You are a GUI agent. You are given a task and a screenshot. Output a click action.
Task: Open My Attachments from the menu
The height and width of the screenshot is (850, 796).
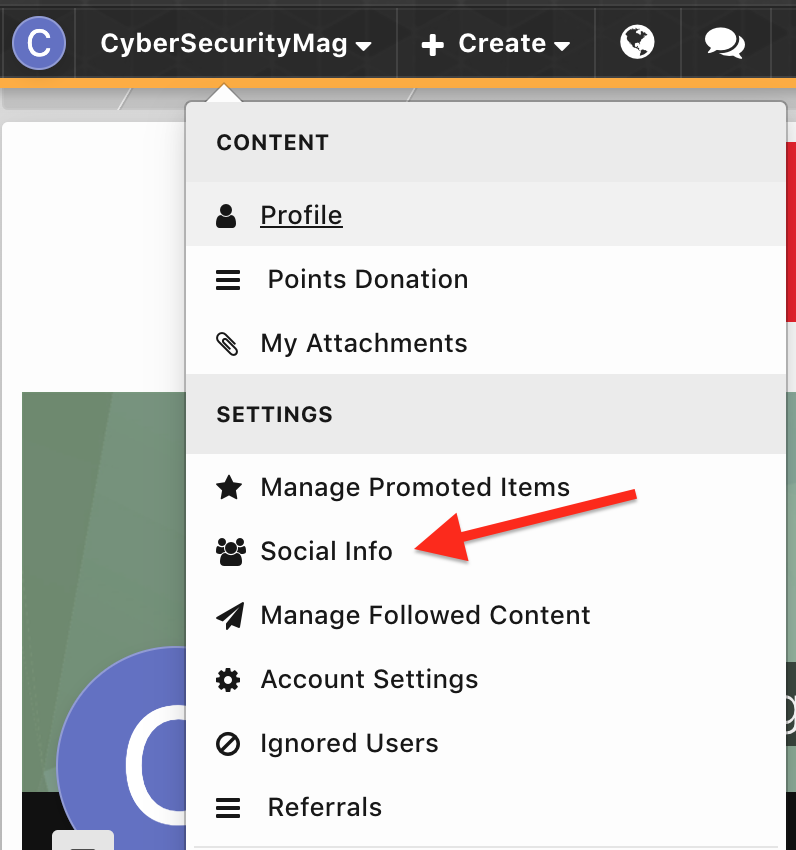[363, 344]
